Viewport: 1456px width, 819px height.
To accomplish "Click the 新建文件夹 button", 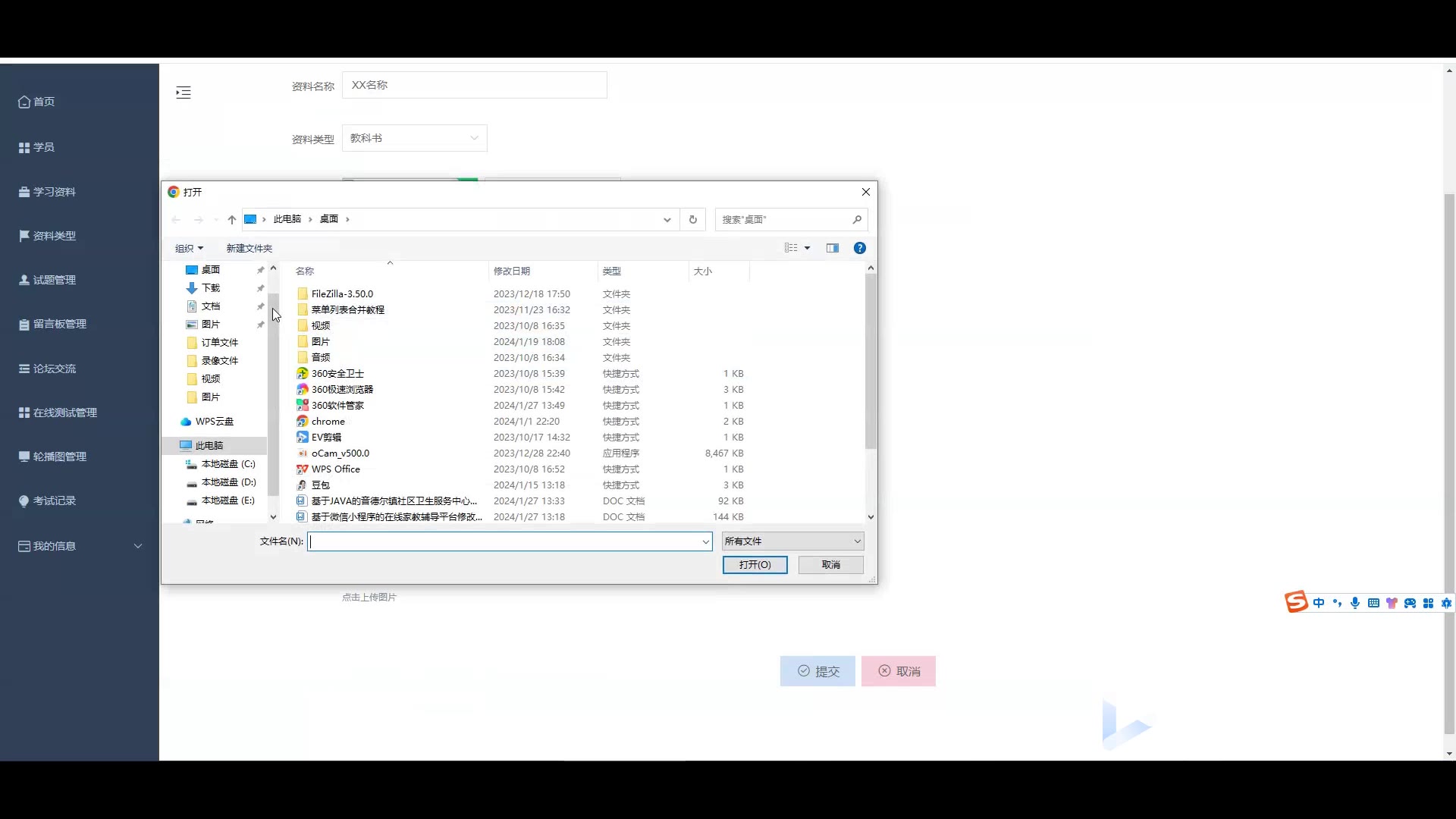I will (249, 248).
